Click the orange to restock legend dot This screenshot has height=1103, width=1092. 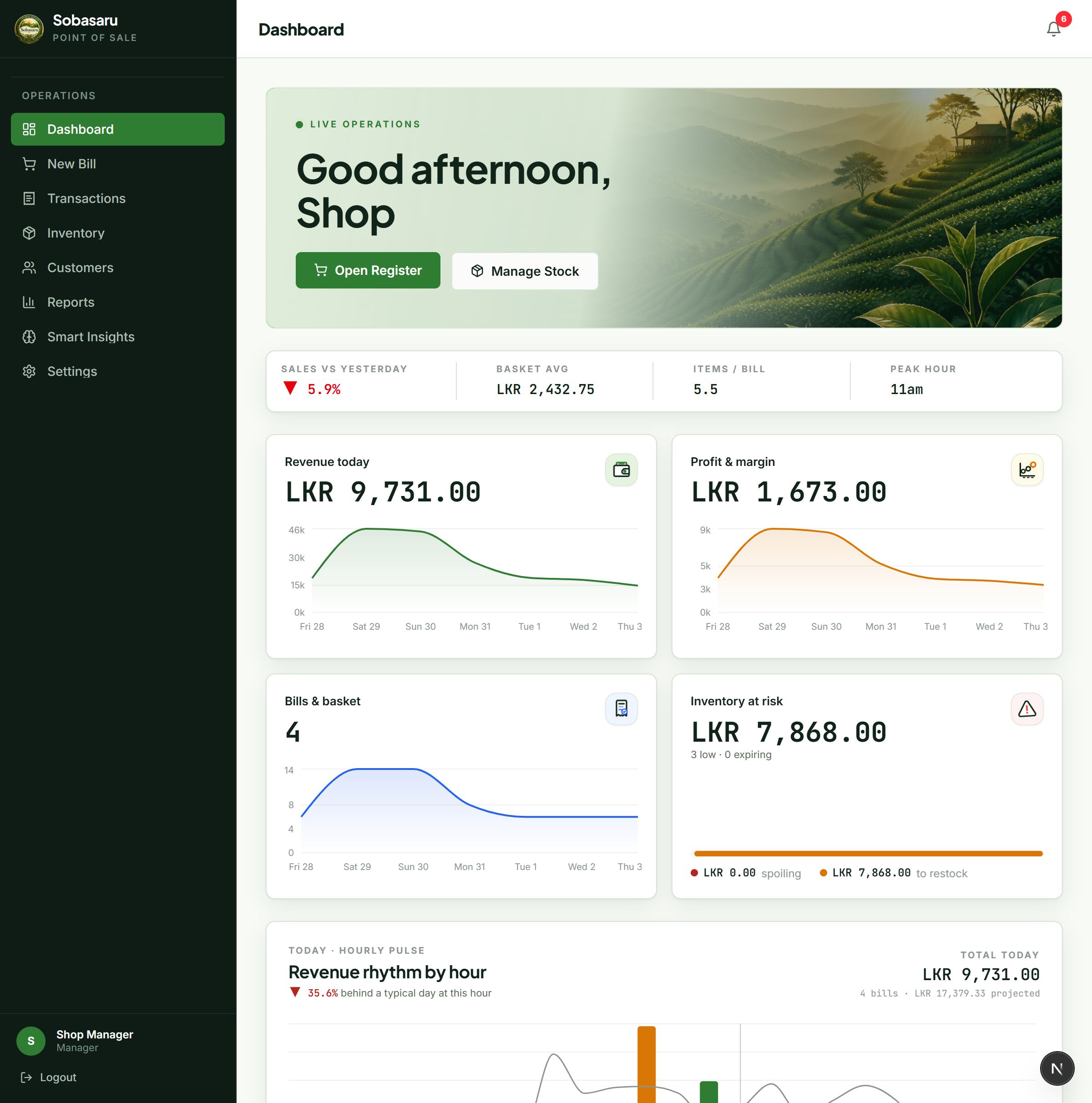click(823, 872)
